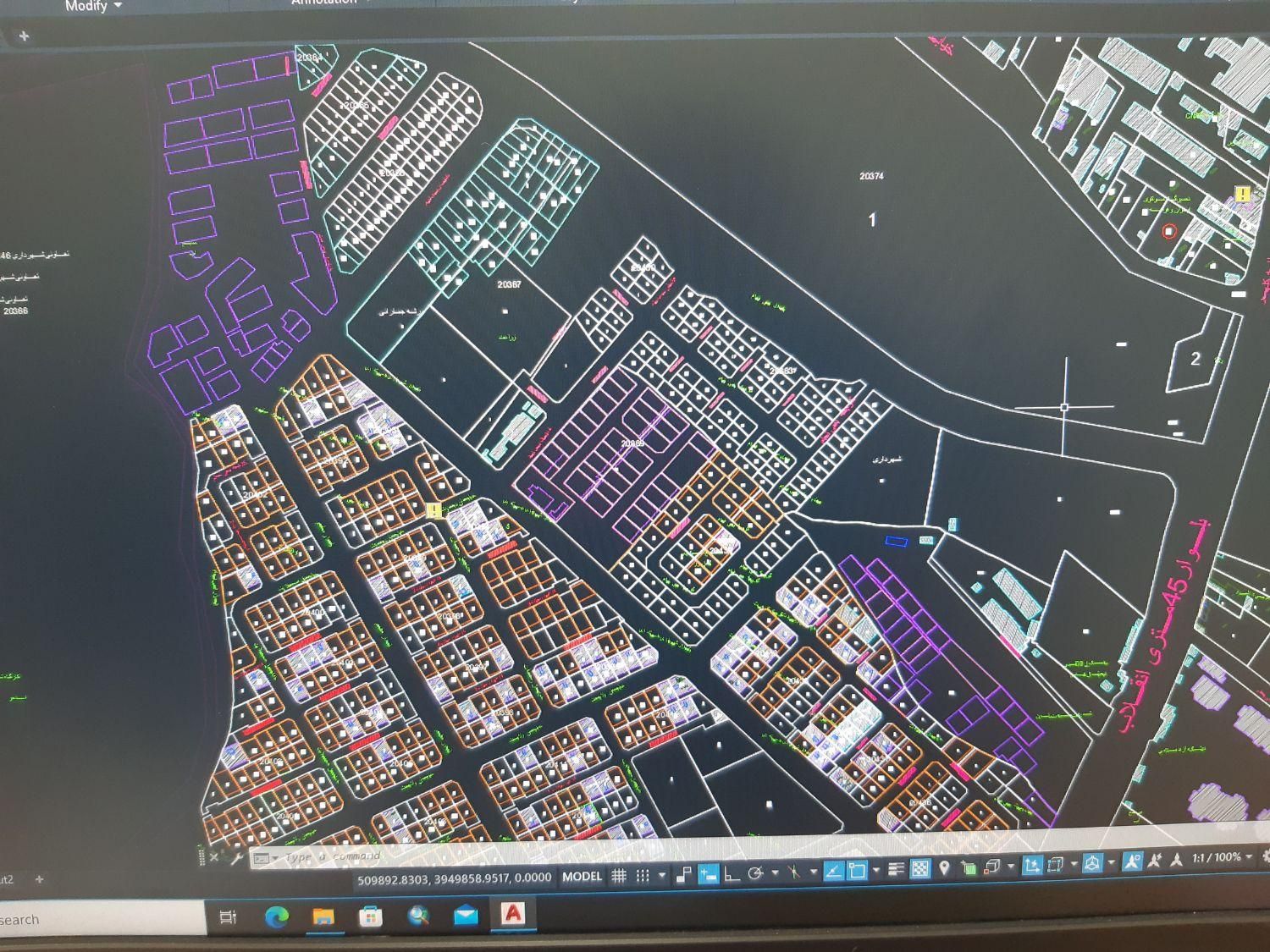Toggle Annotation Visibility icon
The width and height of the screenshot is (1270, 952).
[1133, 862]
